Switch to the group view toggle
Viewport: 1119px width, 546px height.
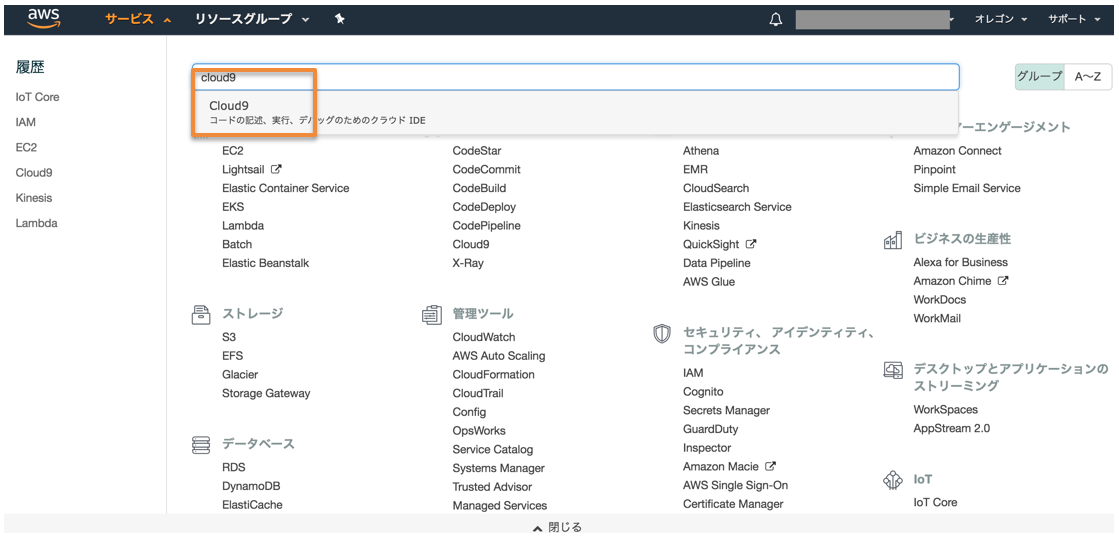(x=1040, y=76)
